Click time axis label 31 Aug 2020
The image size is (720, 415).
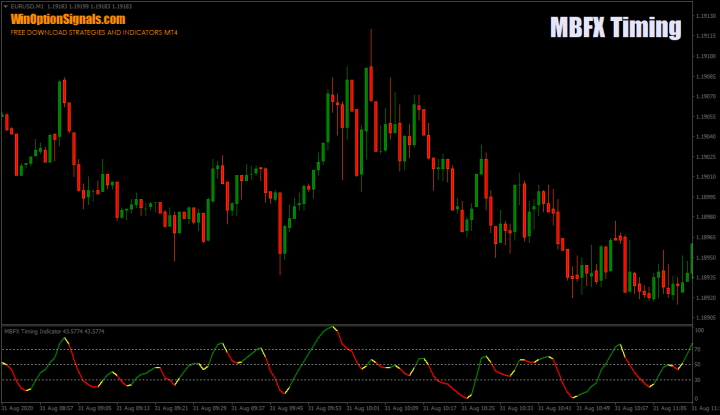tap(17, 408)
